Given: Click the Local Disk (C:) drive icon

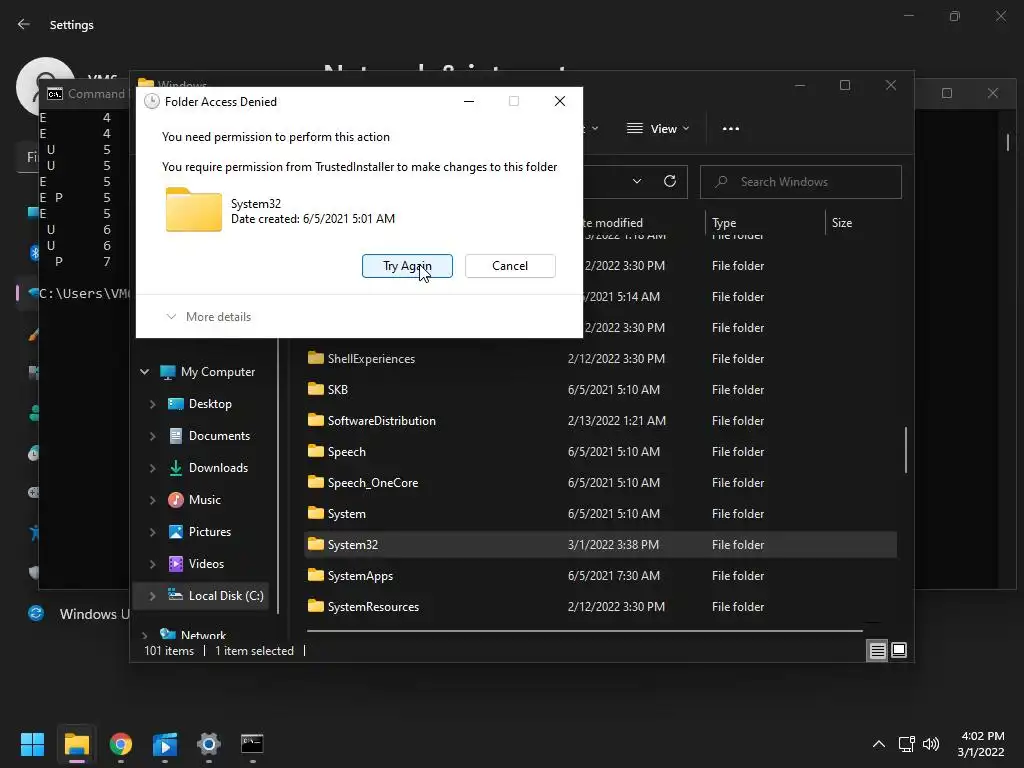Looking at the screenshot, I should click(x=176, y=595).
